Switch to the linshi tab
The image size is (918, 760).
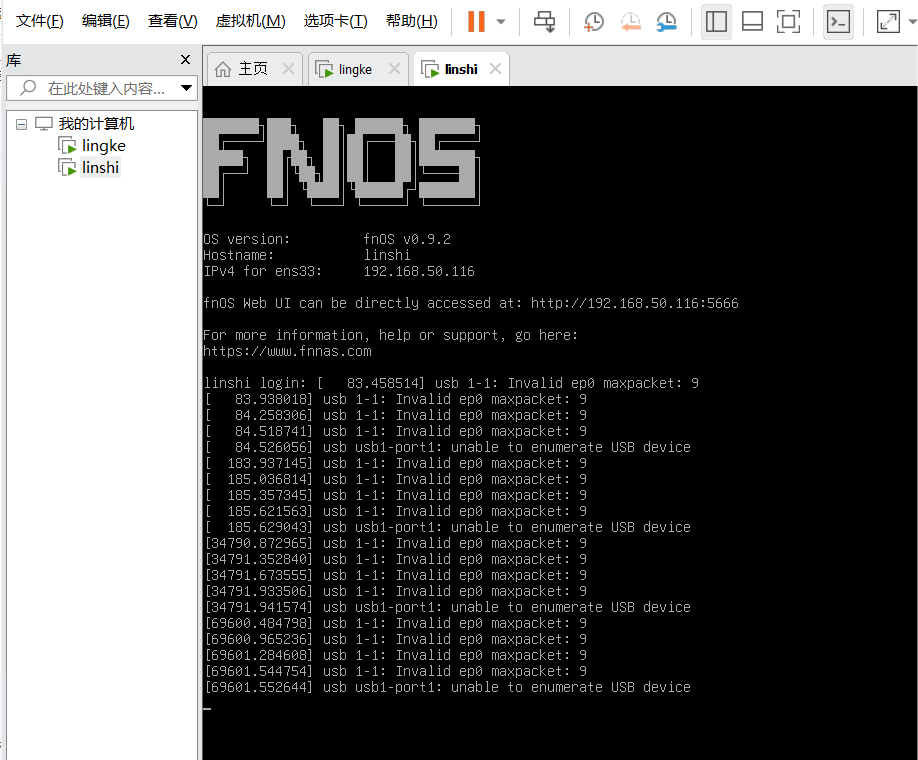461,69
